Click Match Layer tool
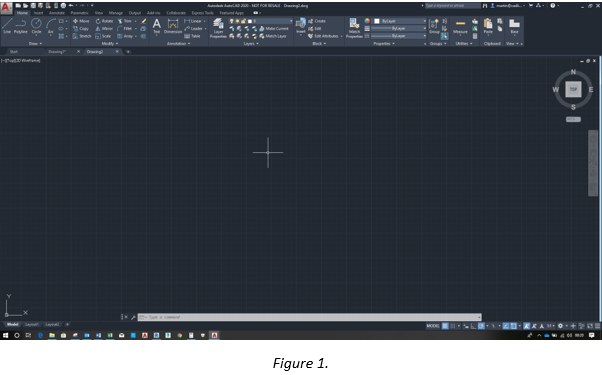The width and height of the screenshot is (602, 375). pyautogui.click(x=273, y=36)
